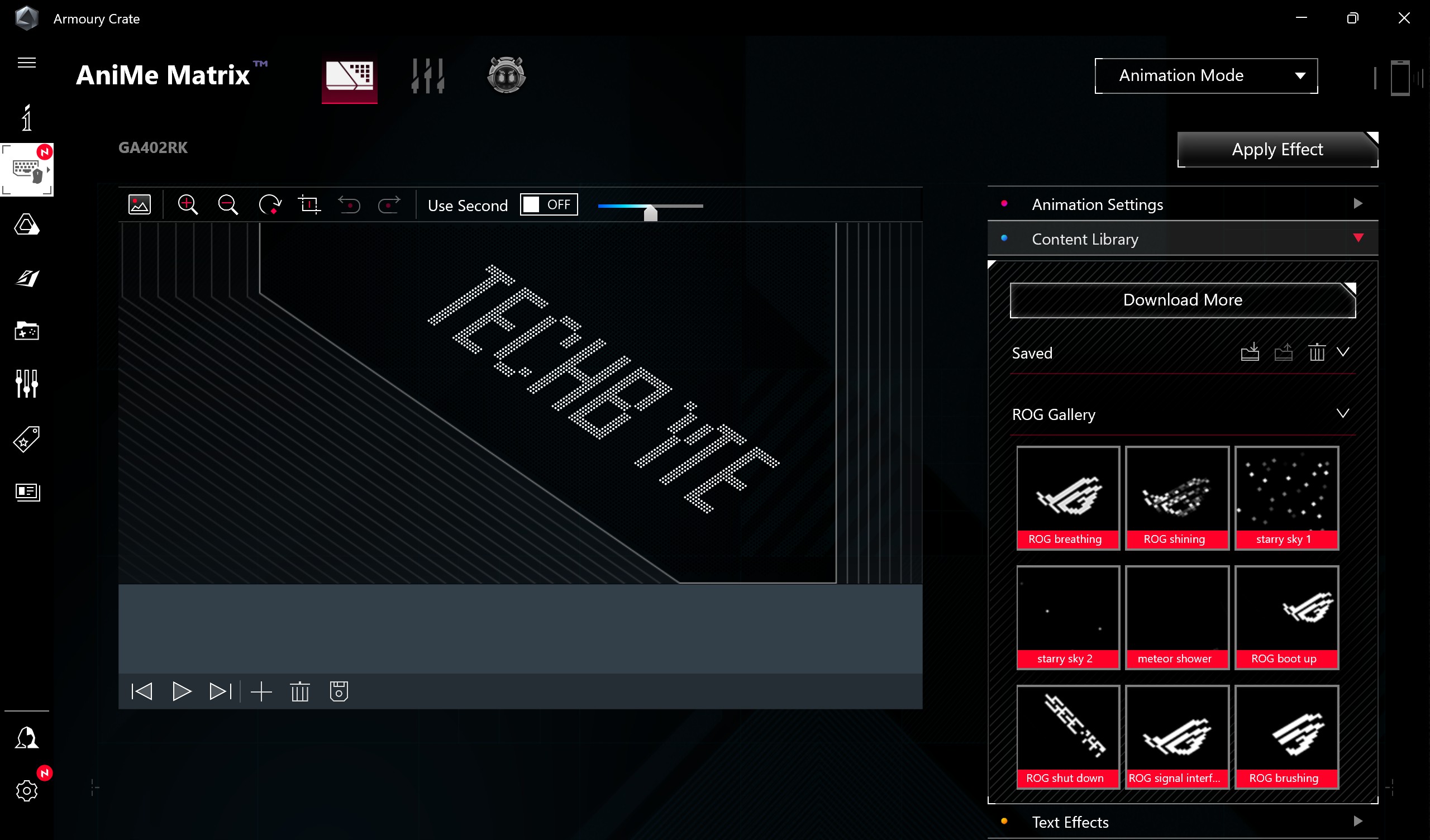Click the Apply Effect button
This screenshot has height=840, width=1430.
click(1278, 150)
